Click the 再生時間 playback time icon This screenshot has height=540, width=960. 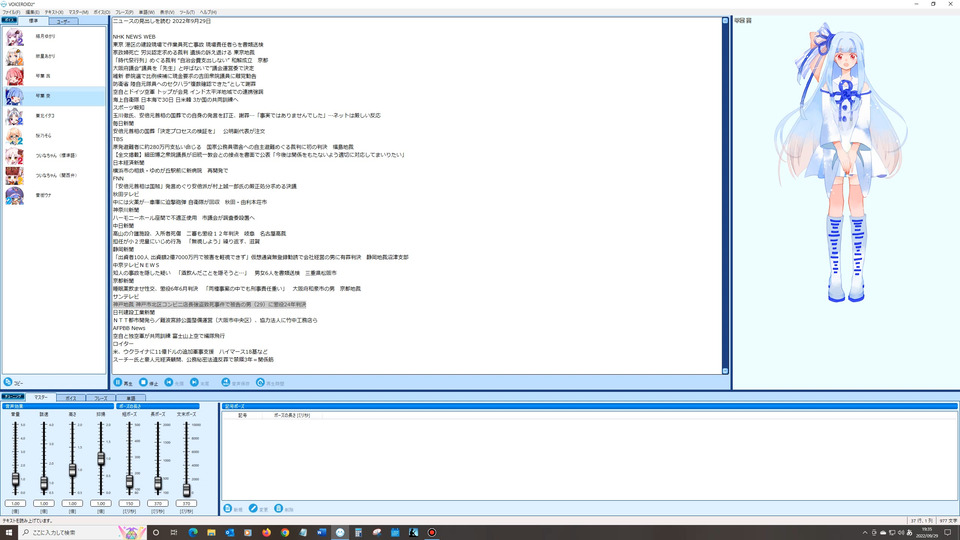[260, 382]
